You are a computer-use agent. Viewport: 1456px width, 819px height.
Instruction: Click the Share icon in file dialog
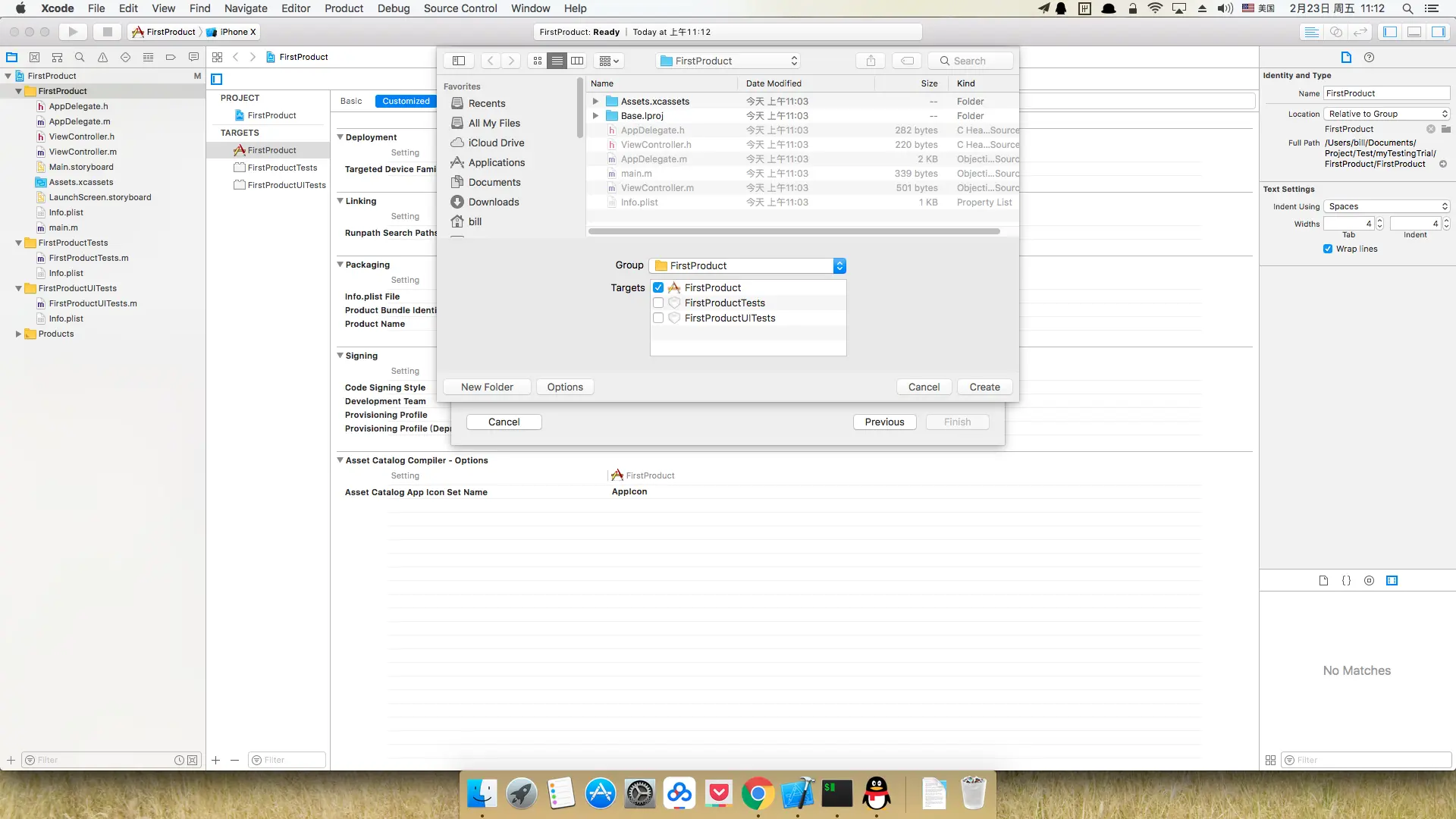[x=871, y=61]
